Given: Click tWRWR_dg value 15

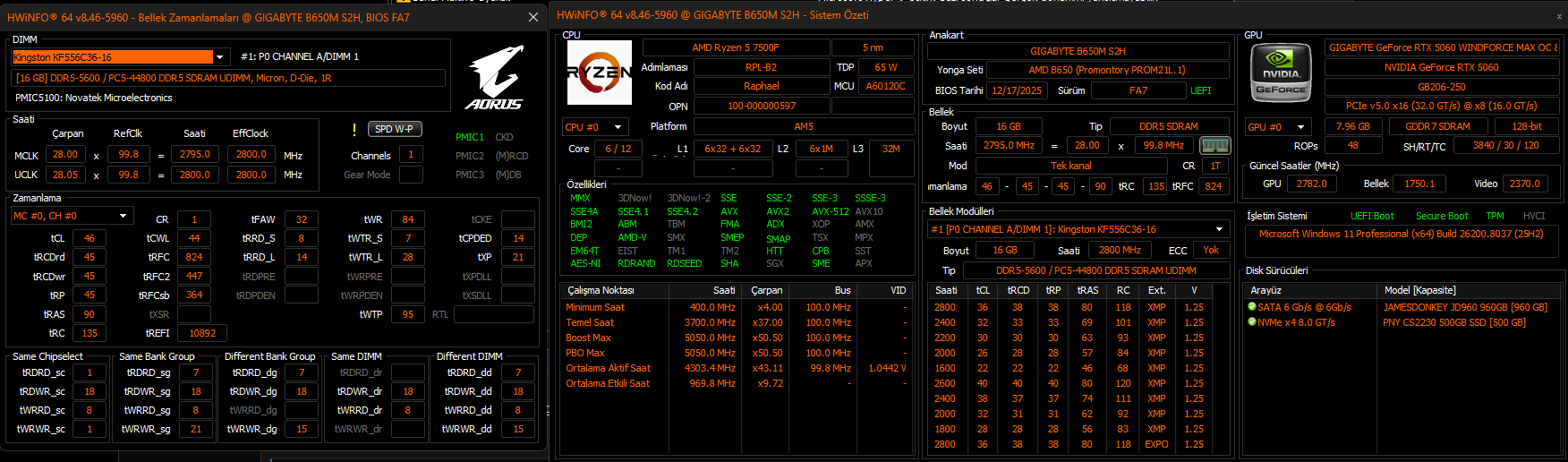Looking at the screenshot, I should tap(302, 429).
